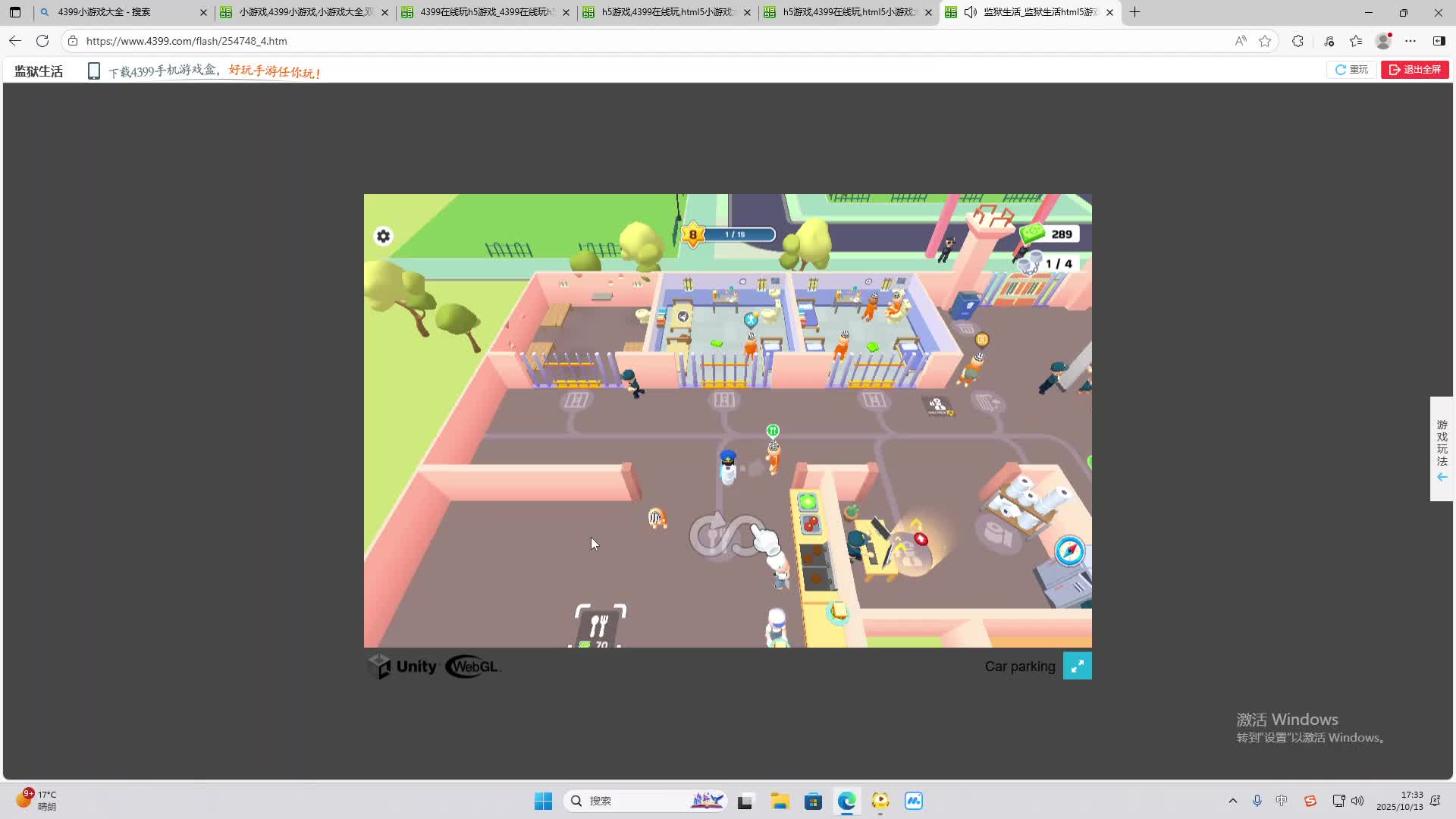Switch to the fifth tab, second h5游戏,4399在线玩 tab

point(847,12)
